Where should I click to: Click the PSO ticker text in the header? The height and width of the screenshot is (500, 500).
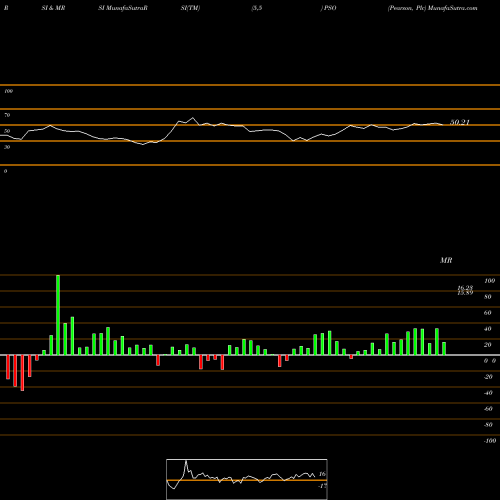pyautogui.click(x=329, y=8)
